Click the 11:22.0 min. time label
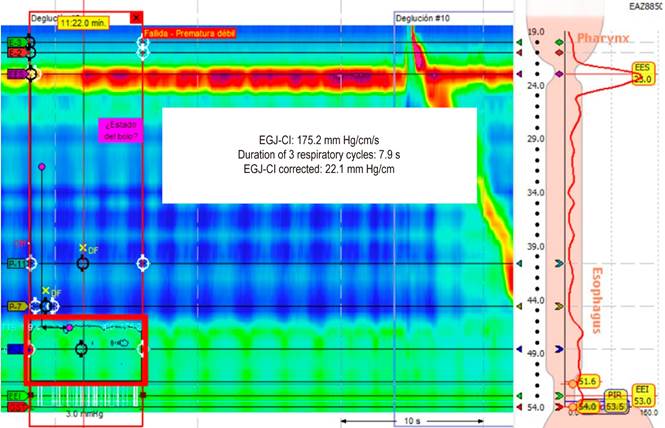Screen dimensions: 665x428 tap(84, 21)
